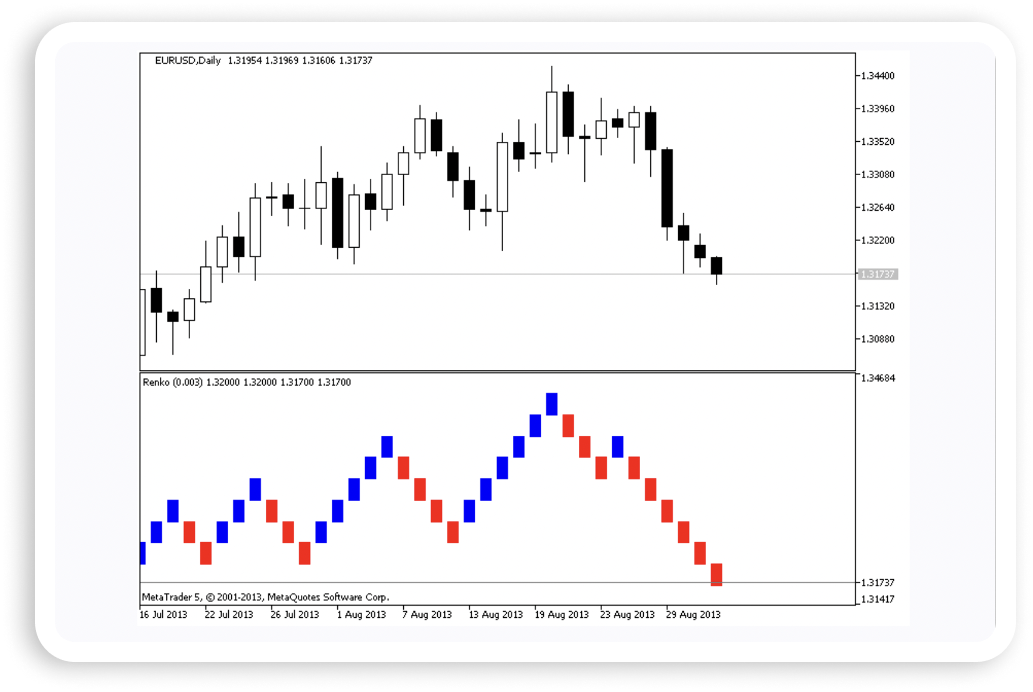1033x692 pixels.
Task: Click the highlighted 1.31737 price tag on upper chart
Action: [877, 274]
